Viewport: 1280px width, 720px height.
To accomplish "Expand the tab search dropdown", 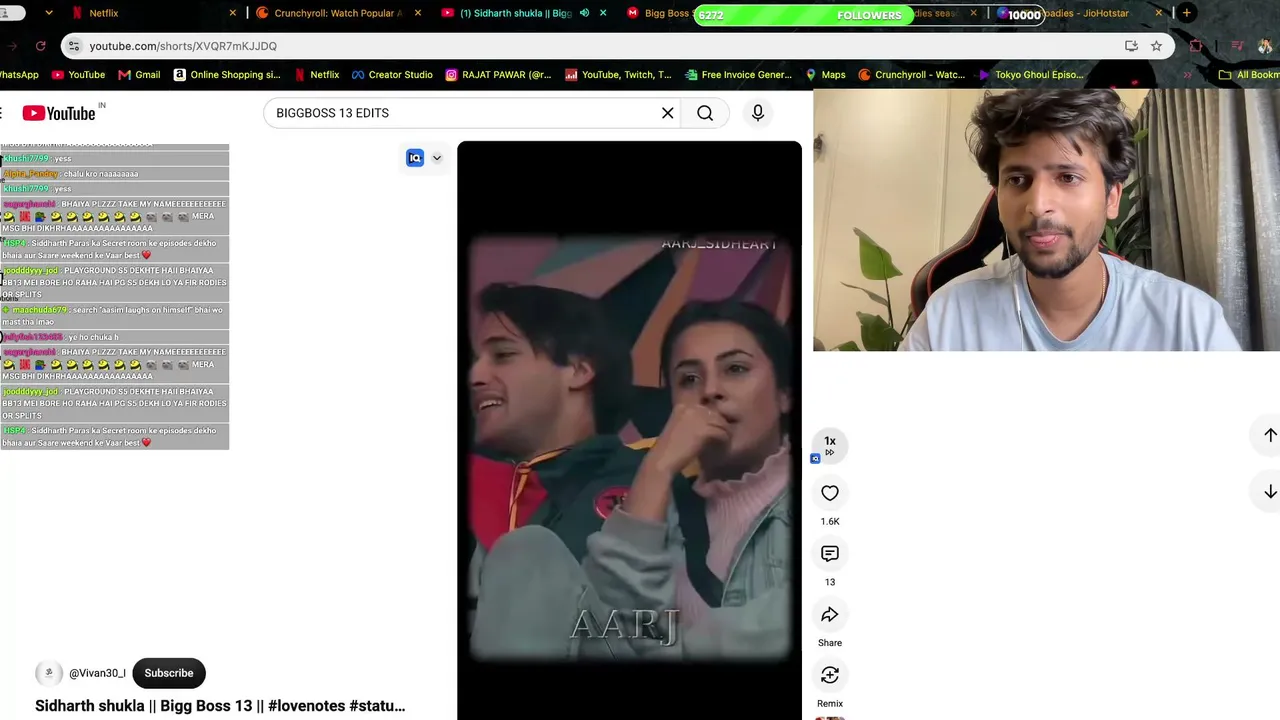I will click(50, 13).
